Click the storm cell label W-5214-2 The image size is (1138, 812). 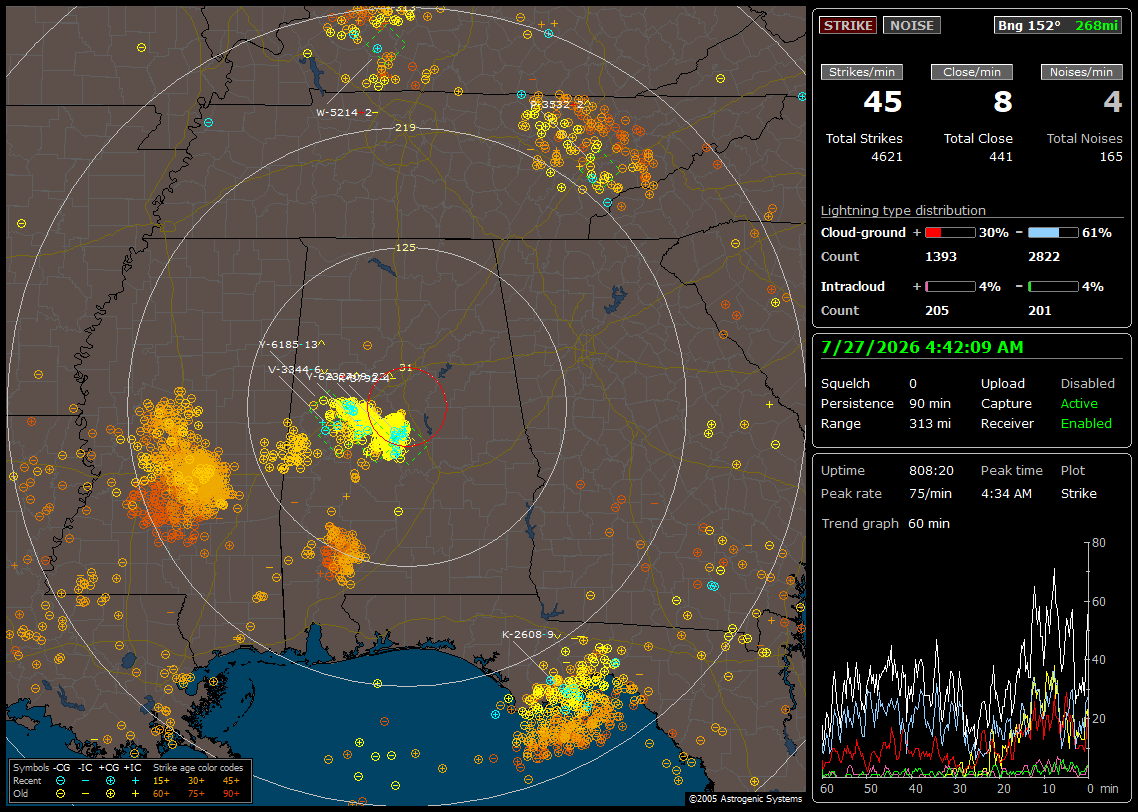(344, 112)
